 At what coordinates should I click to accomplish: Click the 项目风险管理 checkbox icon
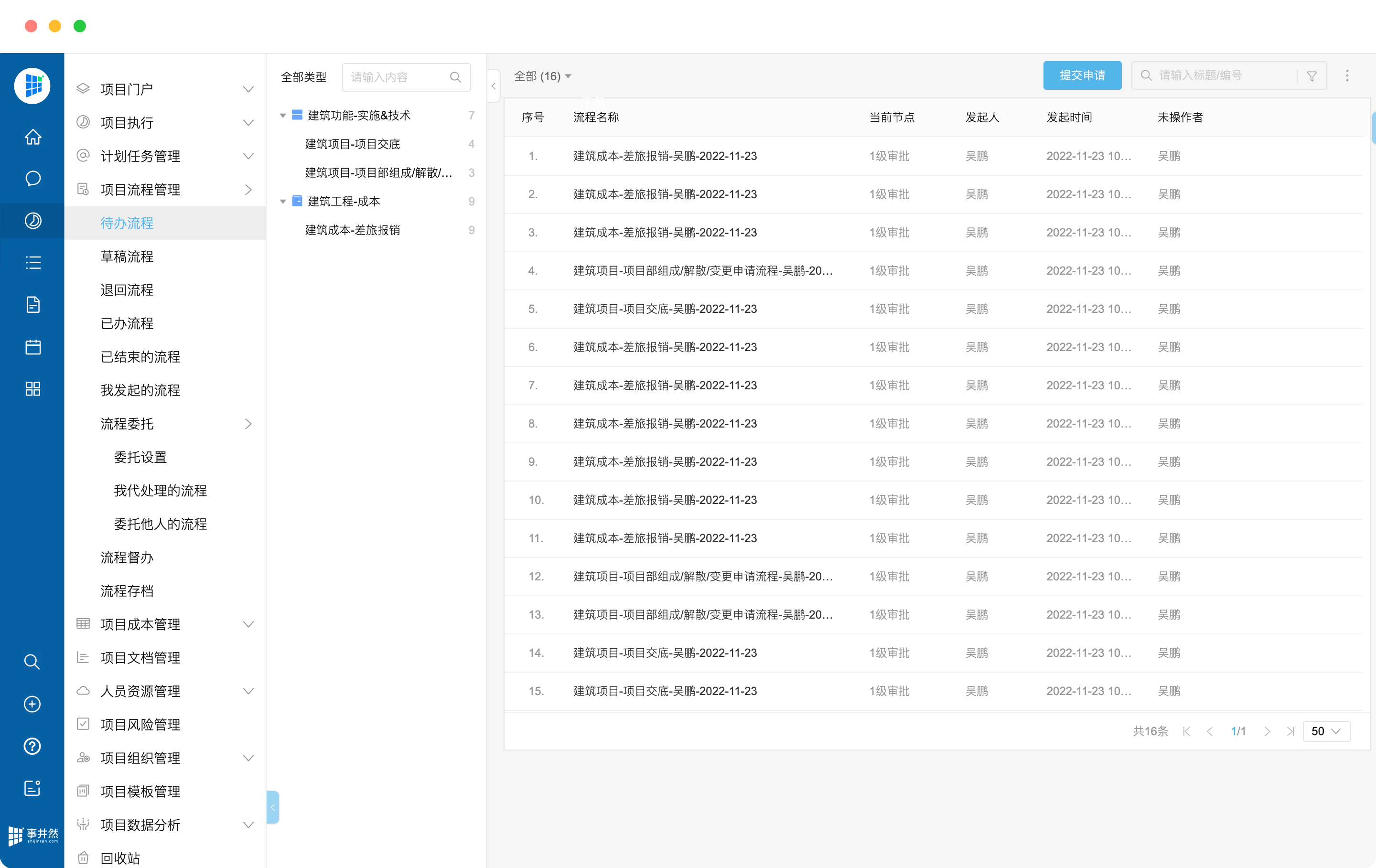(83, 724)
